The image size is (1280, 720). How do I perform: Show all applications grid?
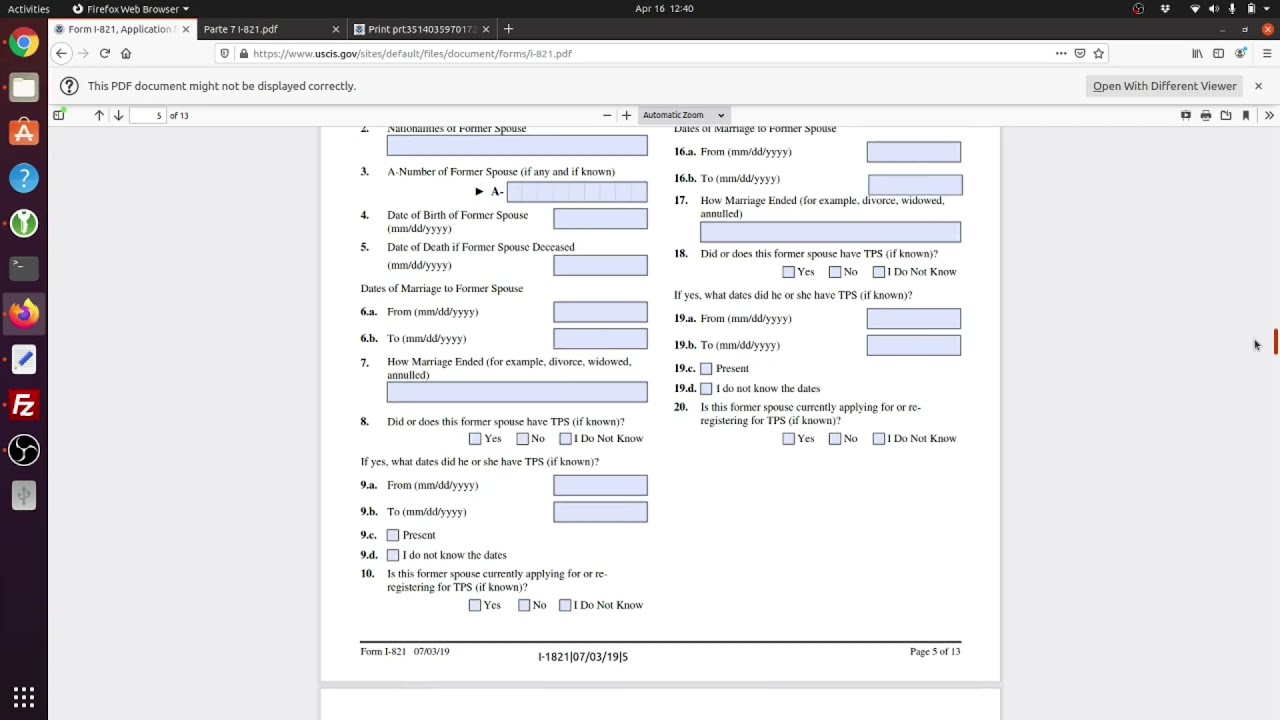(x=24, y=697)
